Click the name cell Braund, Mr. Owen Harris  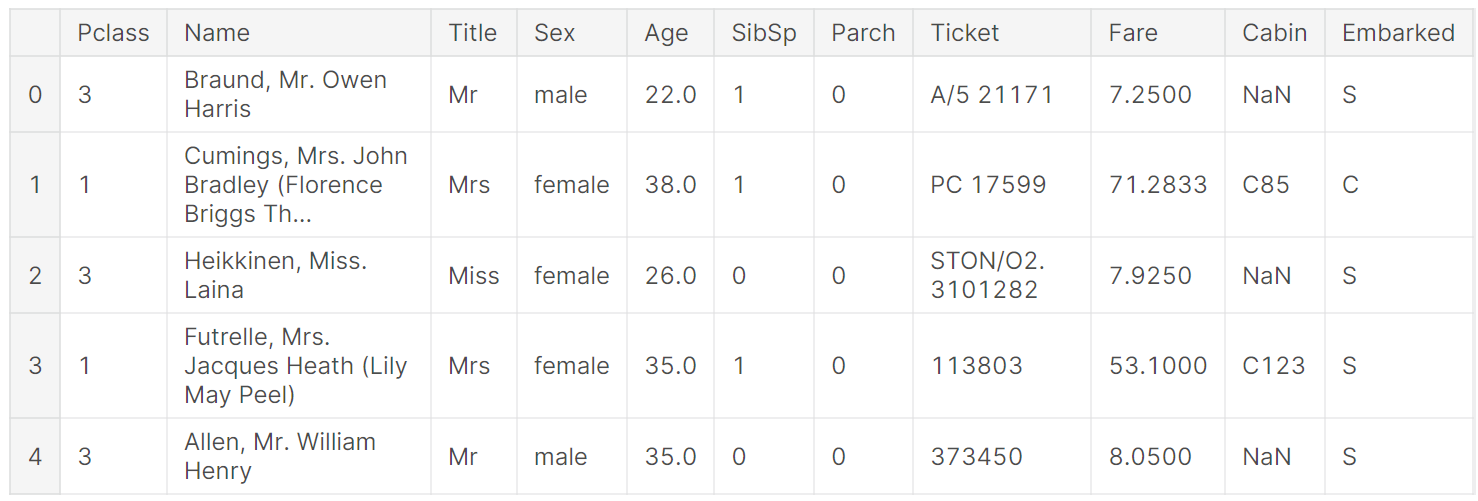coord(285,94)
